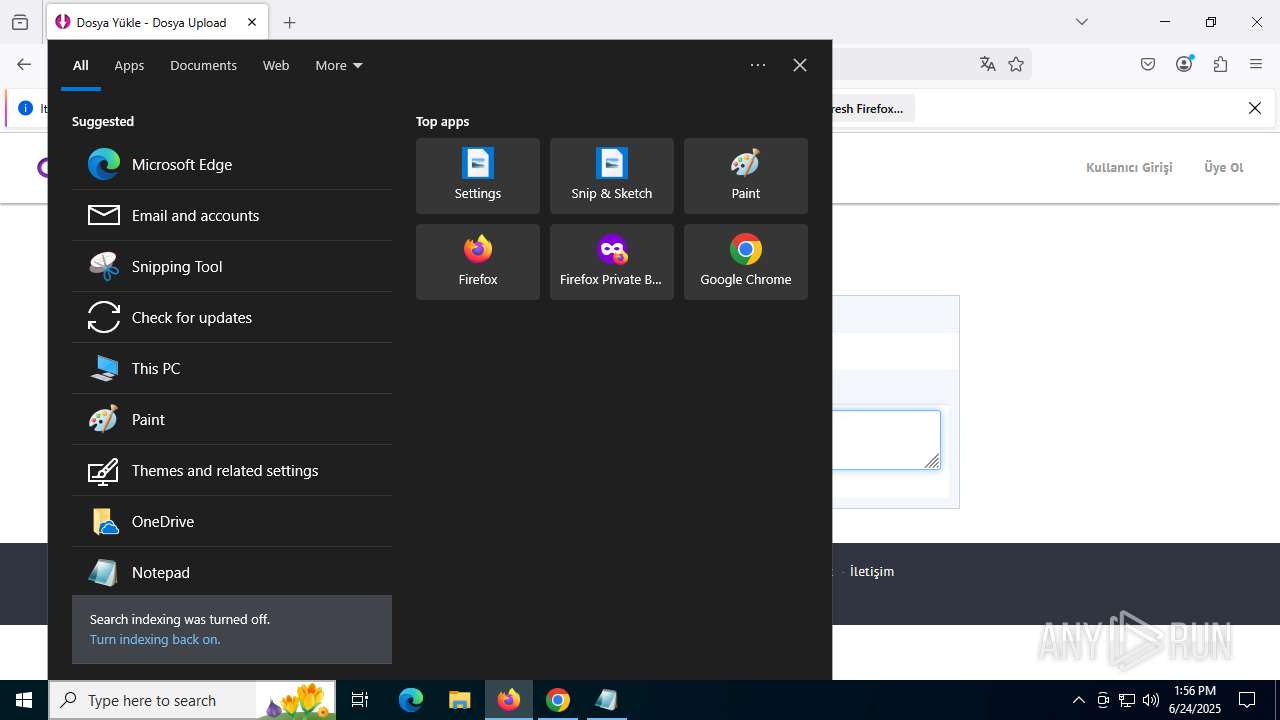1280x720 pixels.
Task: Dismiss the Refresh Firefox notification bar
Action: (x=1255, y=108)
